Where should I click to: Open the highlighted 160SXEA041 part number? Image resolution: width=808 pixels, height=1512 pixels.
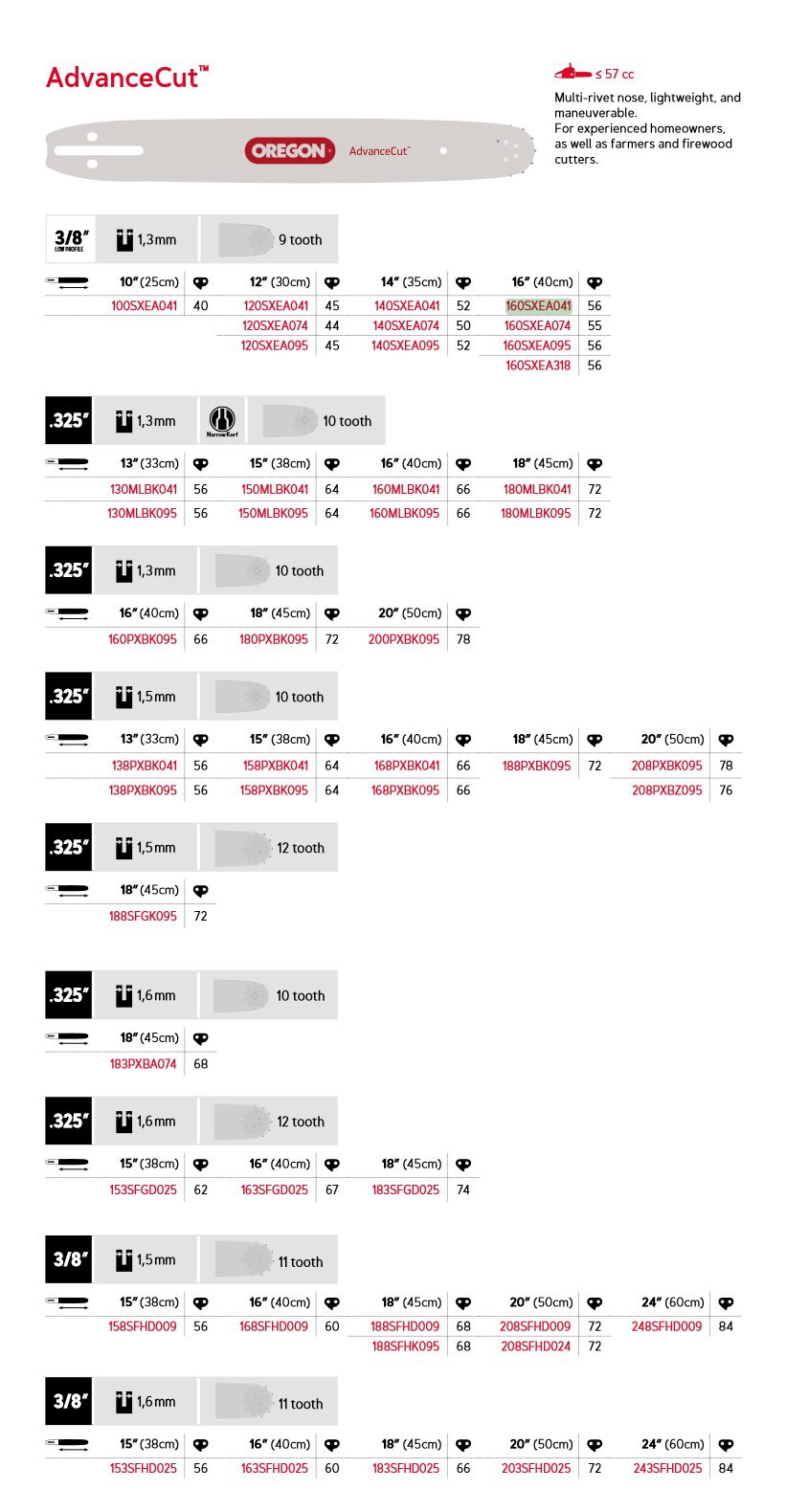click(538, 306)
